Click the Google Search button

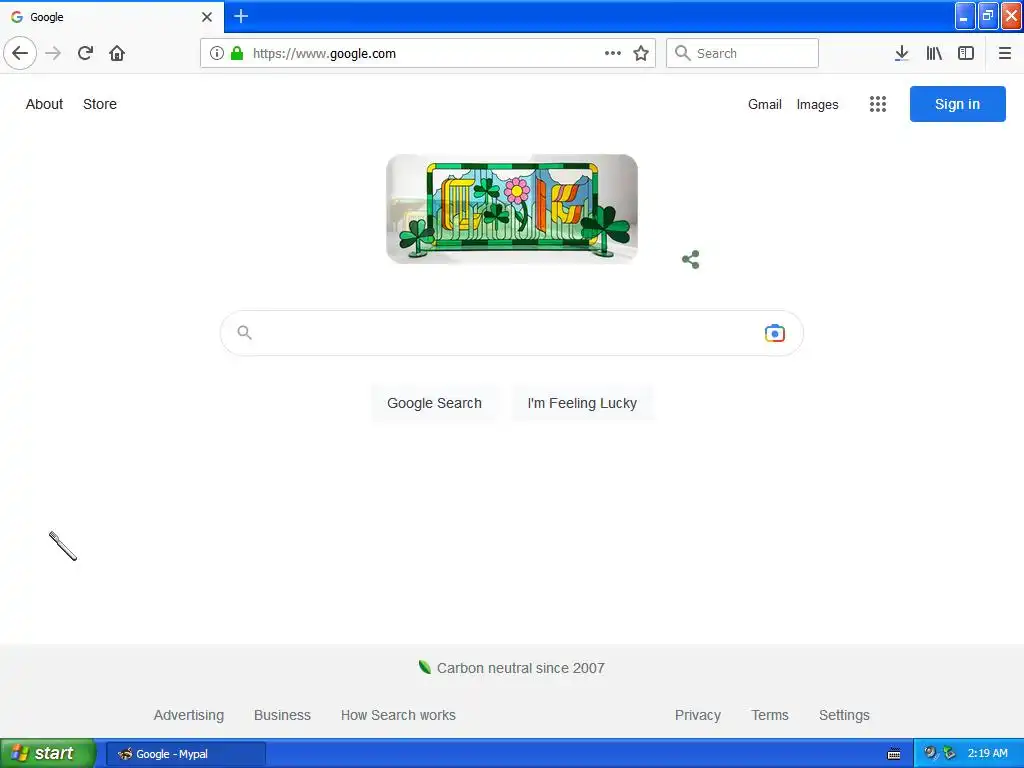(434, 403)
